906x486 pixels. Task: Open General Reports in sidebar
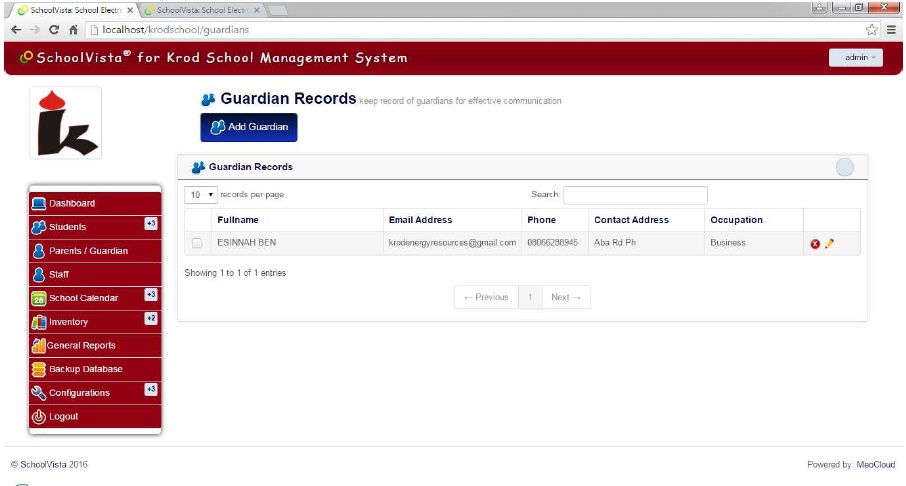[x=81, y=346]
